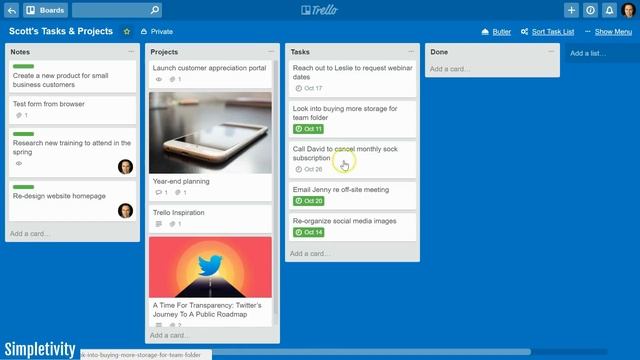Click the Notes list title
Image resolution: width=640 pixels, height=360 pixels.
click(x=20, y=52)
